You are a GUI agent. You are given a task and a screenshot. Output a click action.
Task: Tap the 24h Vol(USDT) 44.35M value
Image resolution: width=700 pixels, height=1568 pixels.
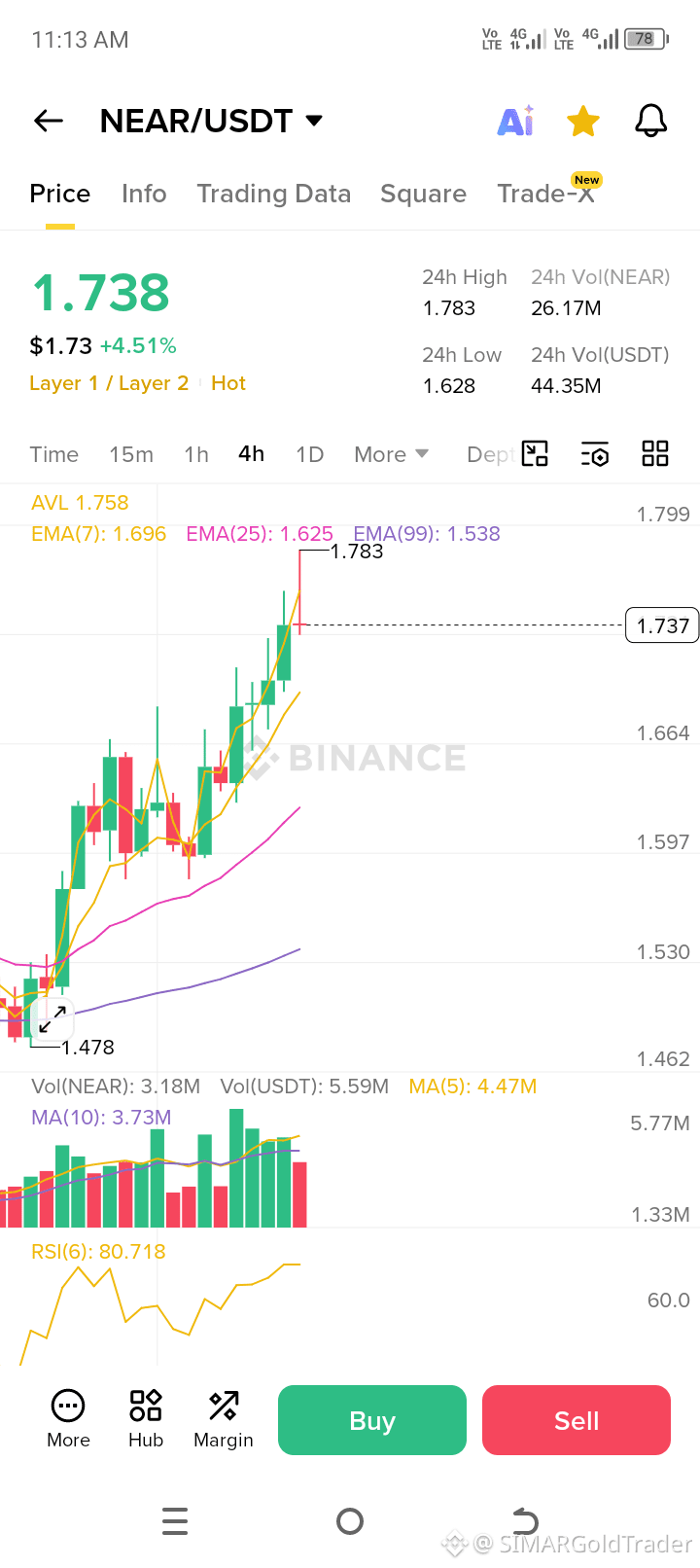(566, 386)
